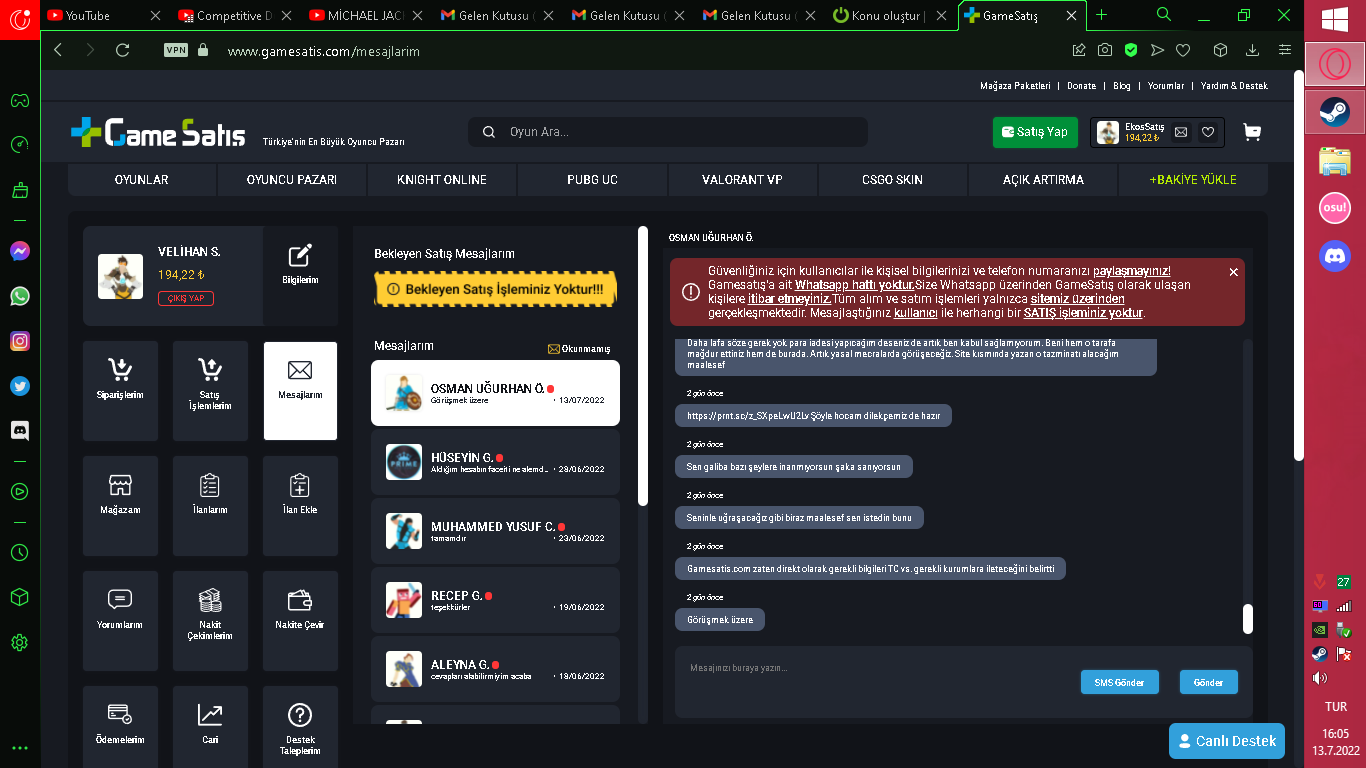Click the camera snapshot icon in toolbar
The image size is (1366, 768).
[1105, 50]
